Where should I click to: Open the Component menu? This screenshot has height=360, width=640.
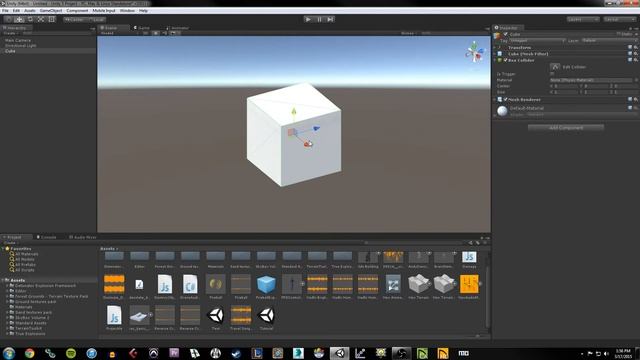(x=77, y=11)
